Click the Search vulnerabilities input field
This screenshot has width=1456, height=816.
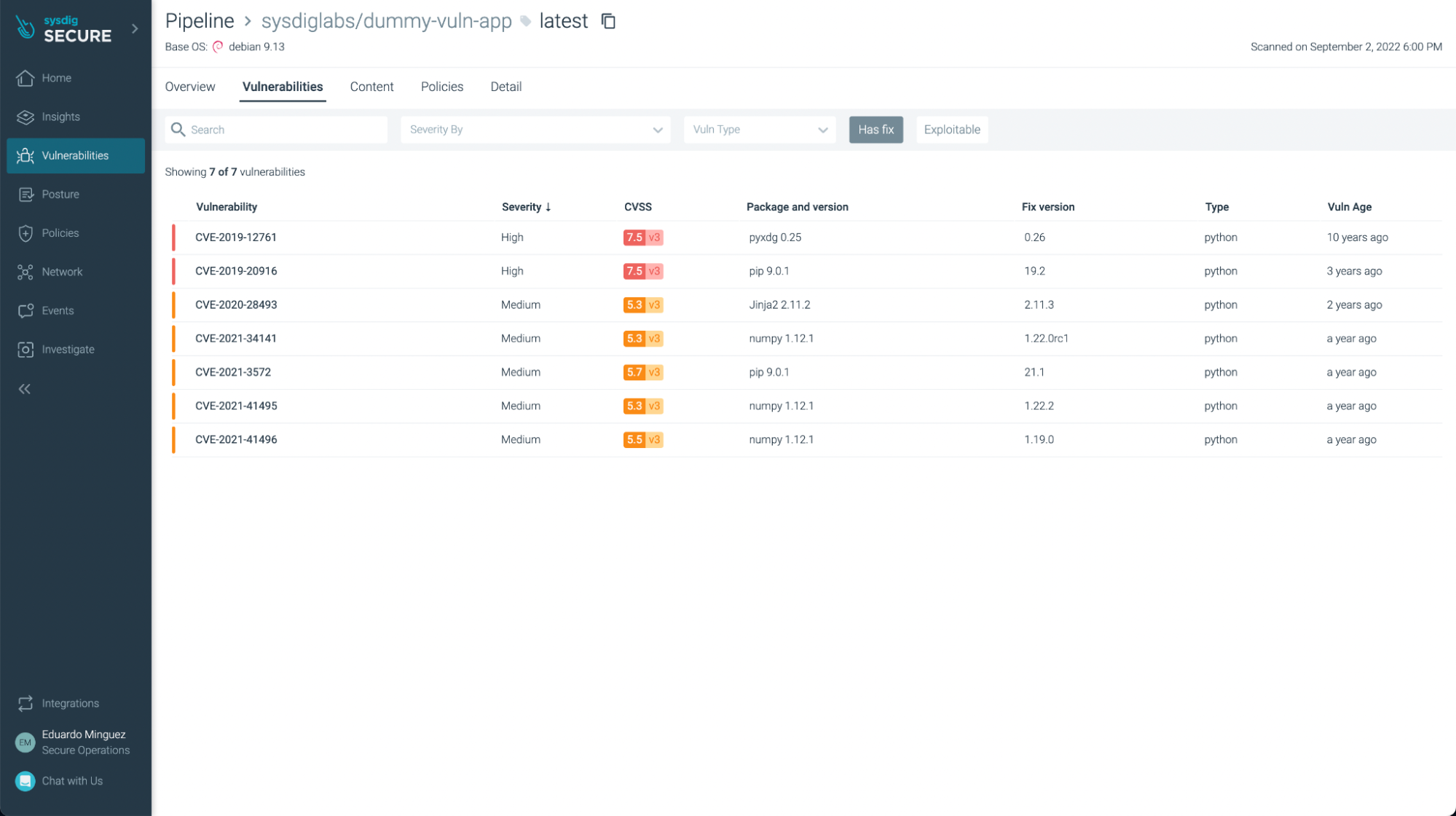275,129
